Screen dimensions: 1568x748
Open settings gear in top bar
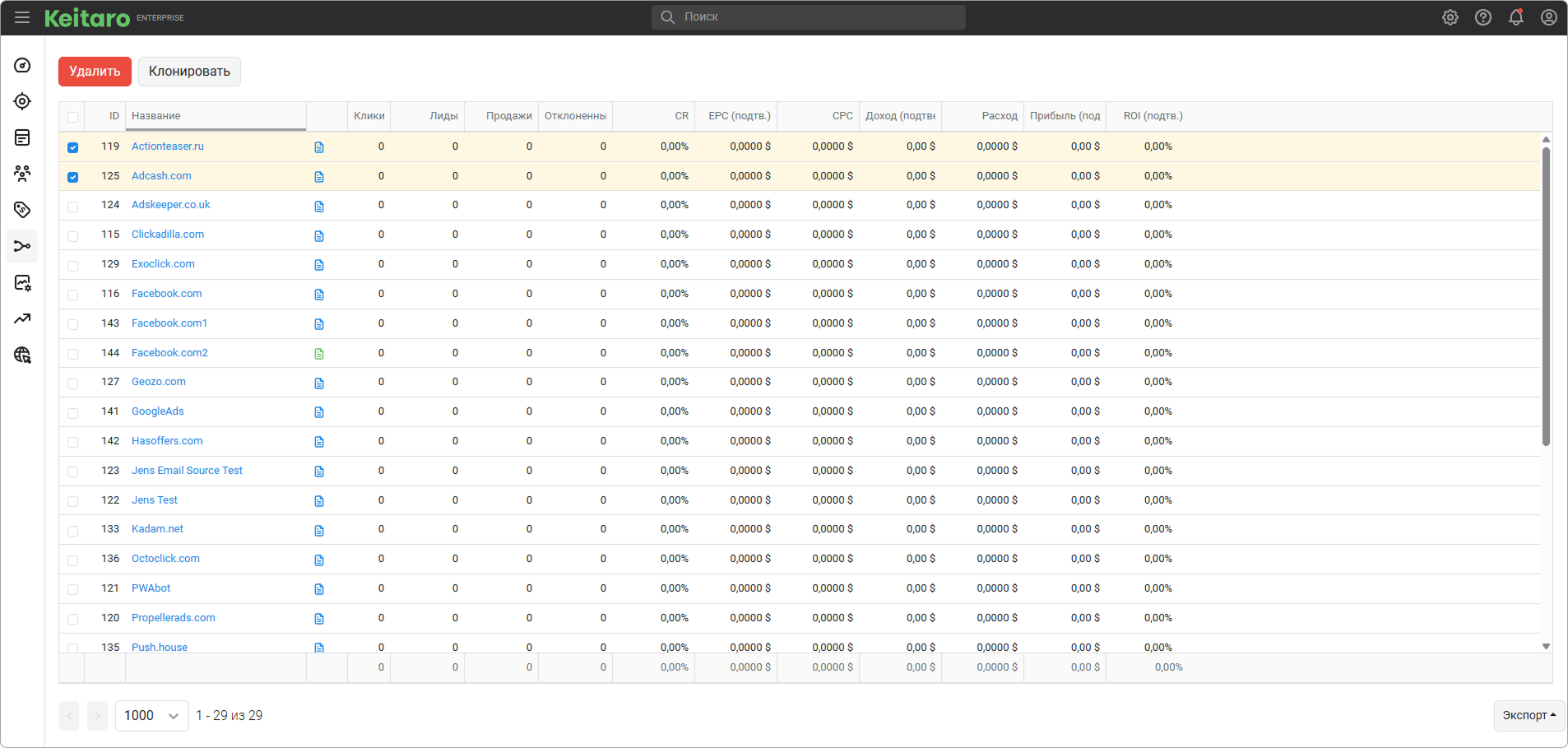coord(1450,17)
